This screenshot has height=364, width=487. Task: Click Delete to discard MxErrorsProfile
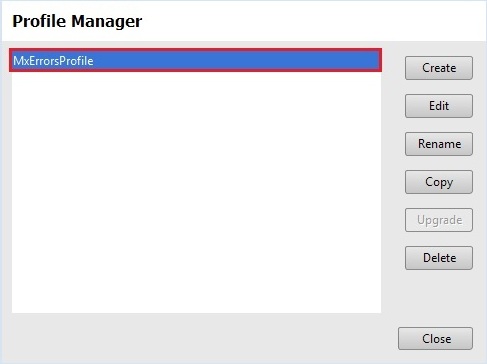(439, 258)
